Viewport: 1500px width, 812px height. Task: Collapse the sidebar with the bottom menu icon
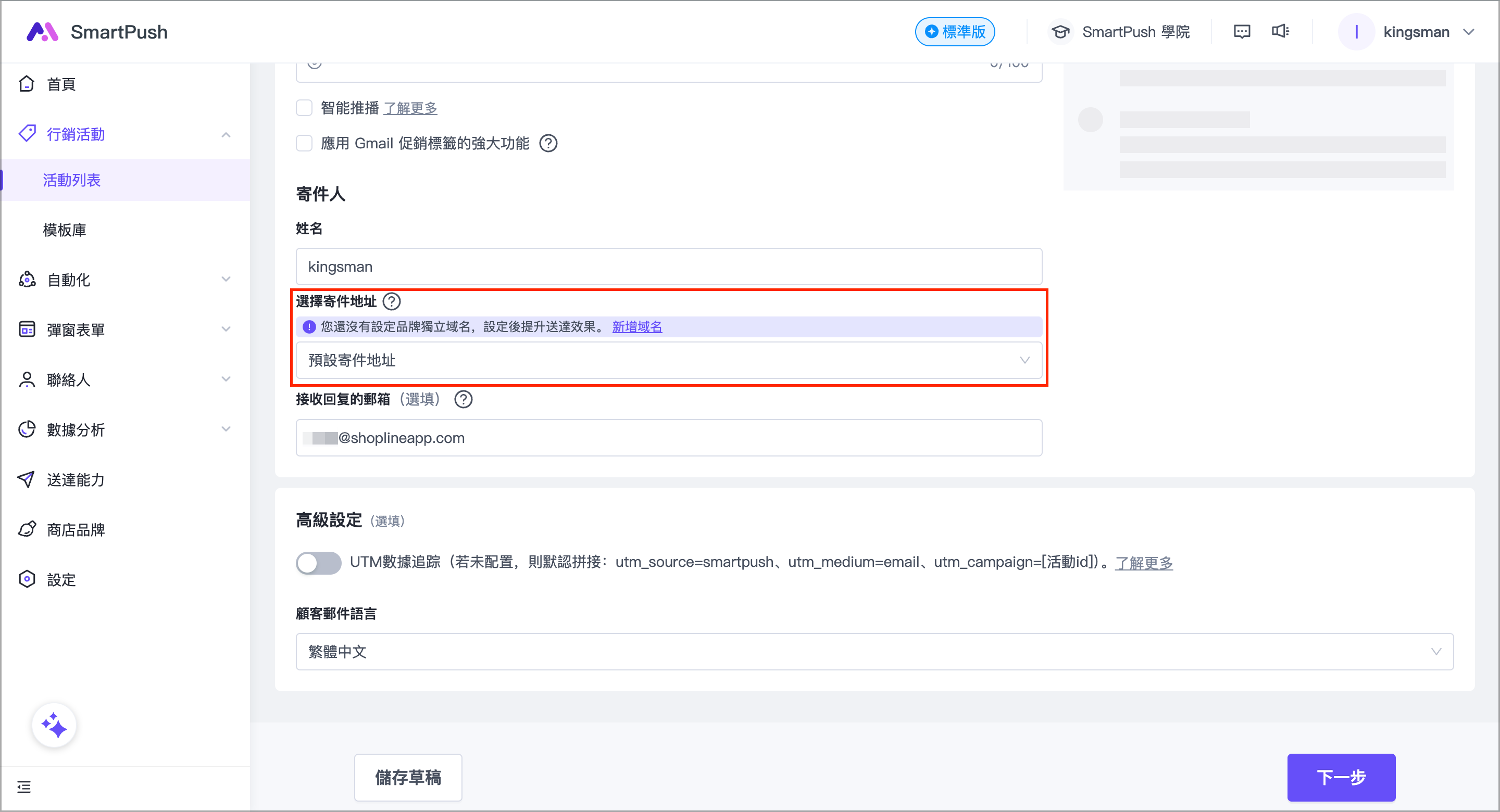point(24,787)
